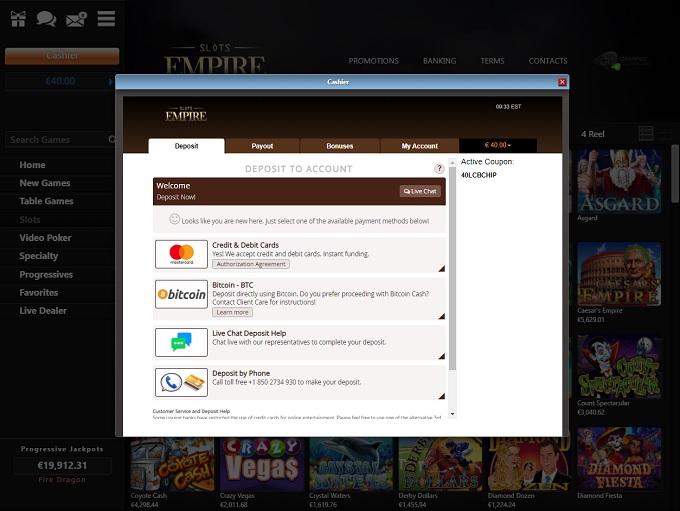Open the Diamond Dozen game thumbnail

tap(530, 464)
